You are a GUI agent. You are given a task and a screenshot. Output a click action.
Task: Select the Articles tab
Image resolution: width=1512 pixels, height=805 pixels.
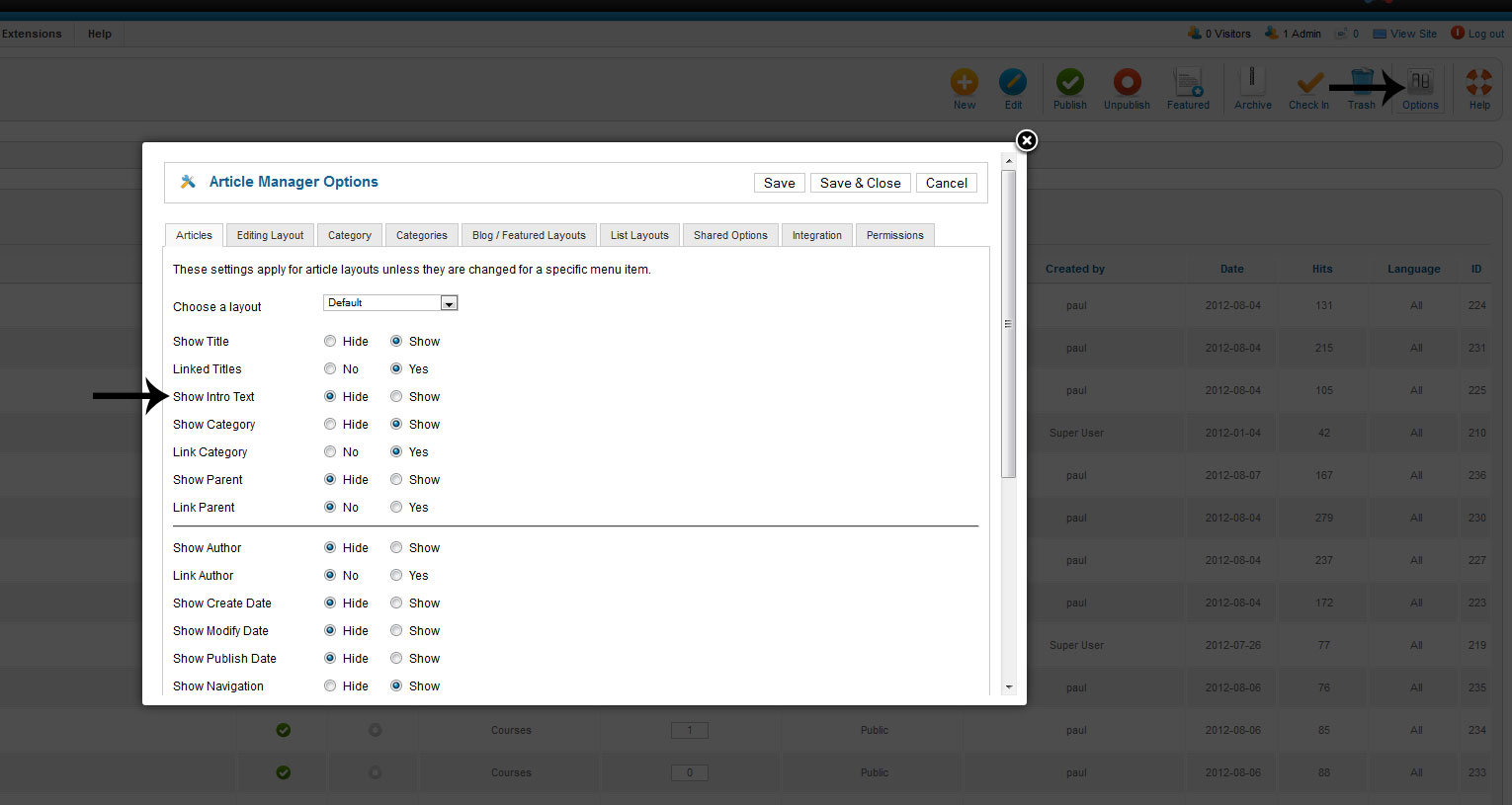194,235
